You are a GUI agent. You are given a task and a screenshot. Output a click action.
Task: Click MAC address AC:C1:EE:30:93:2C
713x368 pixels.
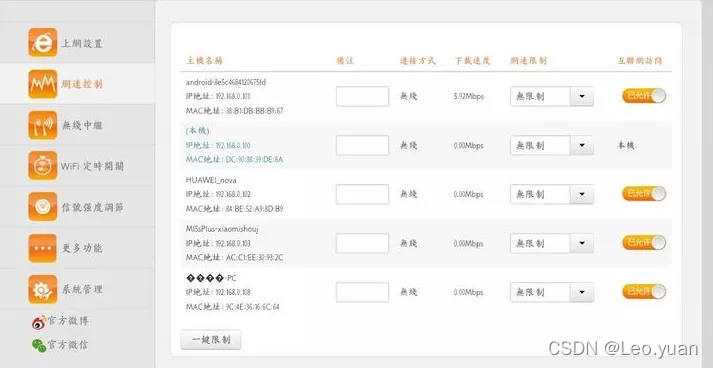pyautogui.click(x=254, y=258)
